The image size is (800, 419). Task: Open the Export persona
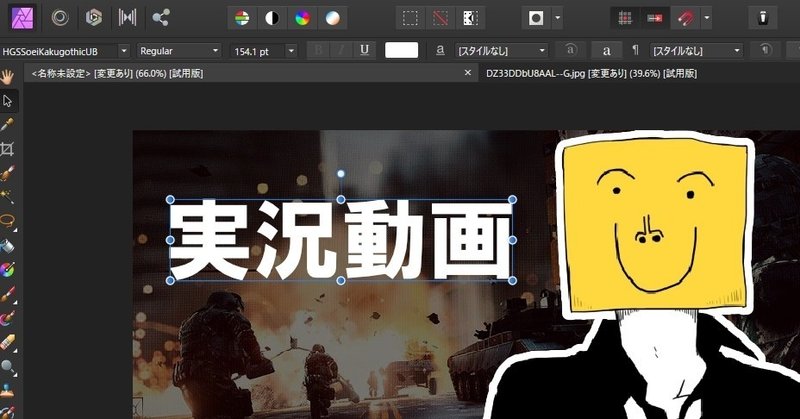(161, 18)
